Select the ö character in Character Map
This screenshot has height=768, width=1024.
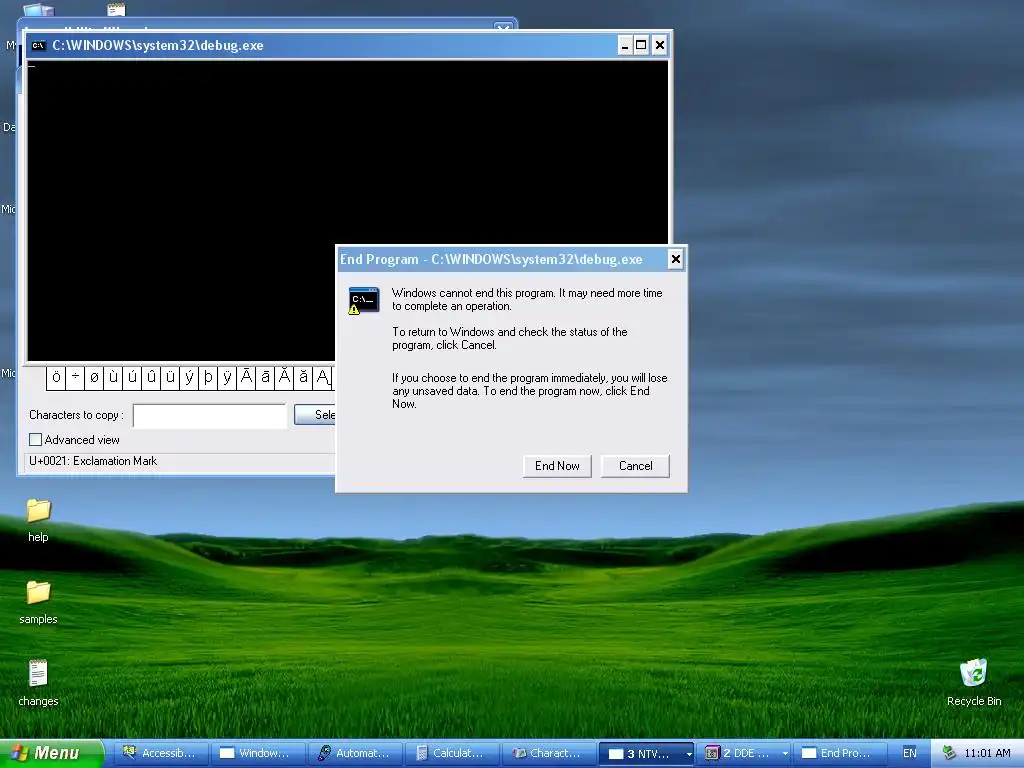click(x=56, y=377)
